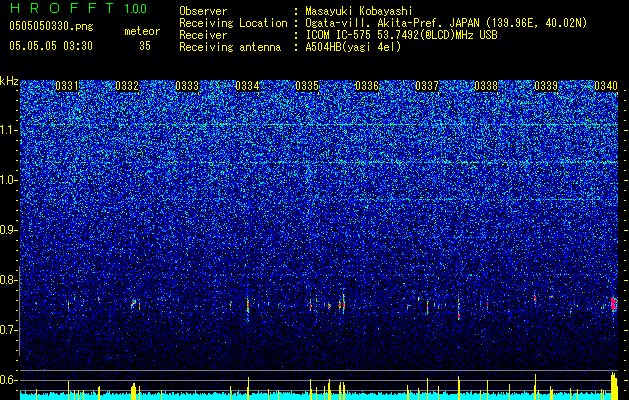629x400 pixels.
Task: Click the 0339 time marker
Action: click(546, 86)
